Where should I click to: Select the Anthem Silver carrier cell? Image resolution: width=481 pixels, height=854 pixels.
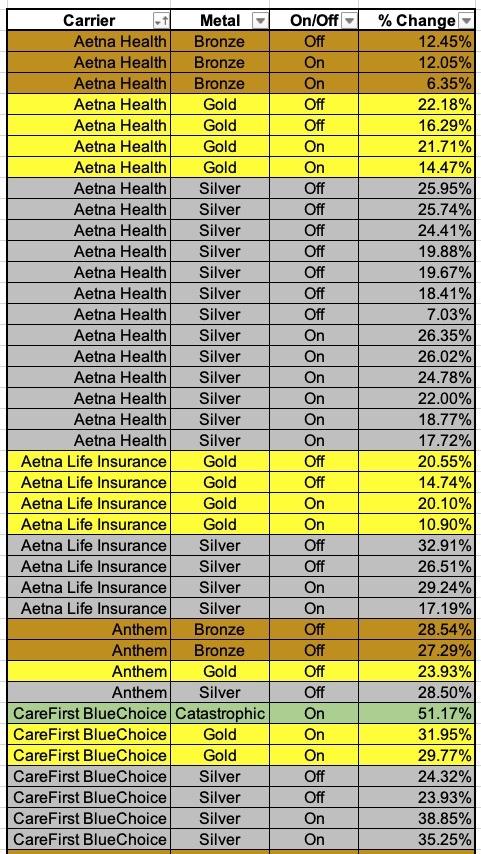(x=89, y=692)
